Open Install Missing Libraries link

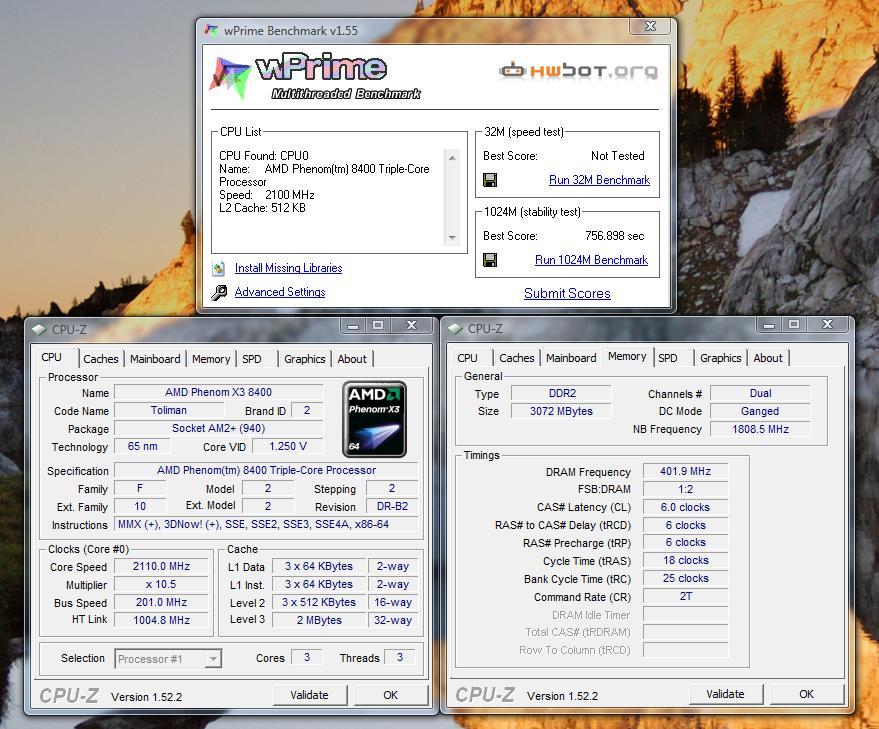[288, 268]
